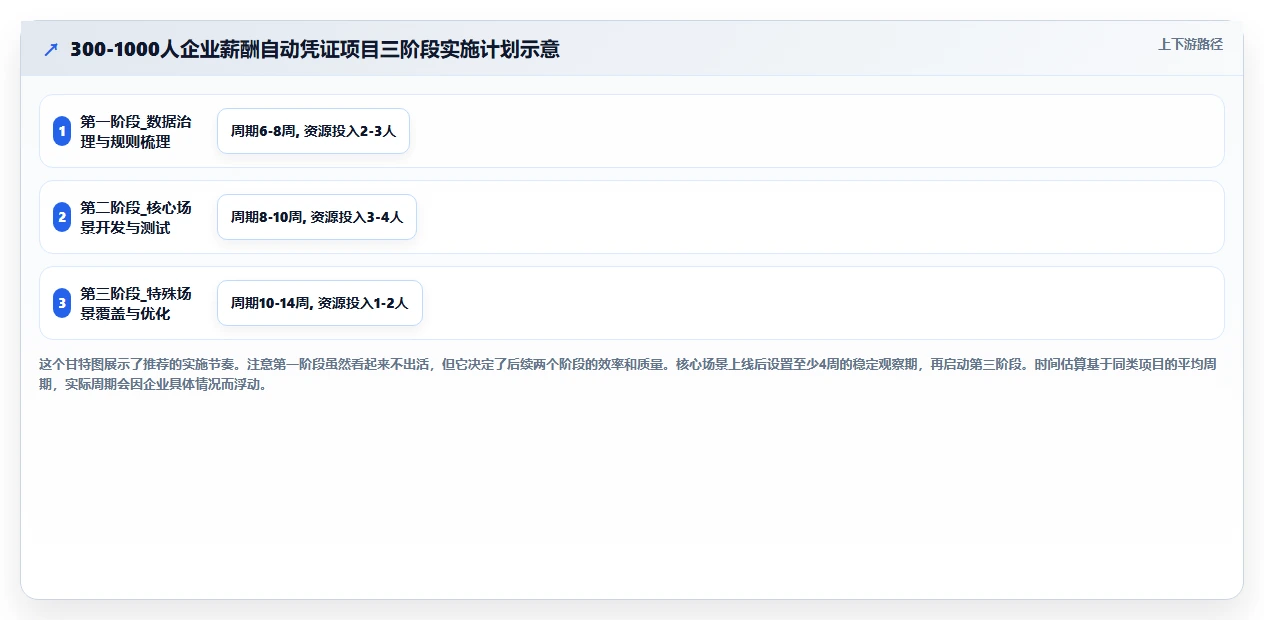Select the number 1 stage badge
1264x620 pixels.
tap(62, 131)
